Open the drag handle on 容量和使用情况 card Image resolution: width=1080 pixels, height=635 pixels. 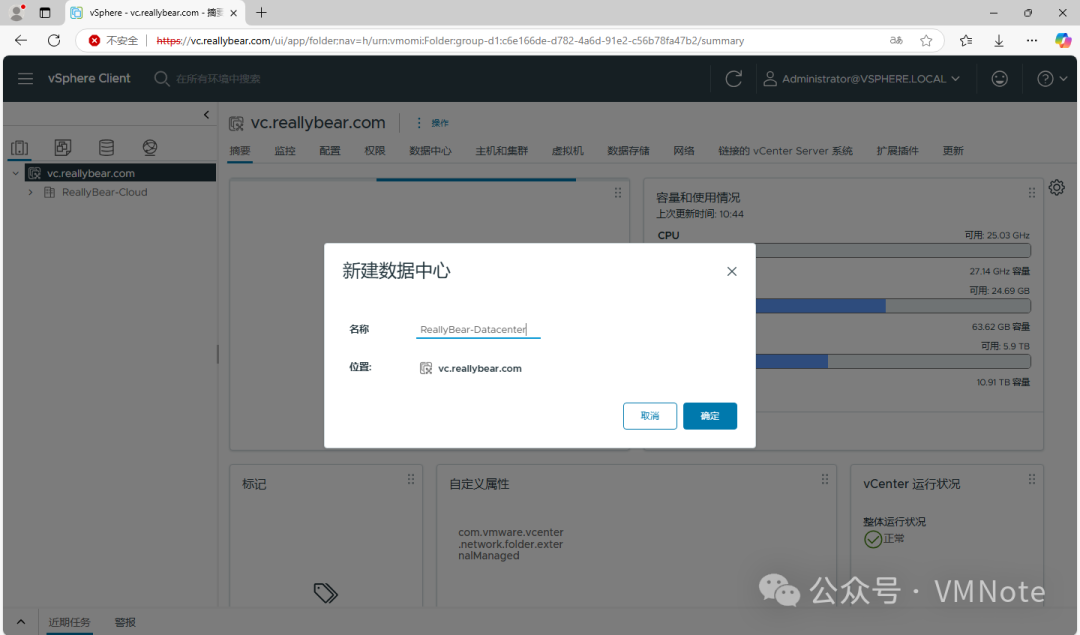click(1032, 193)
